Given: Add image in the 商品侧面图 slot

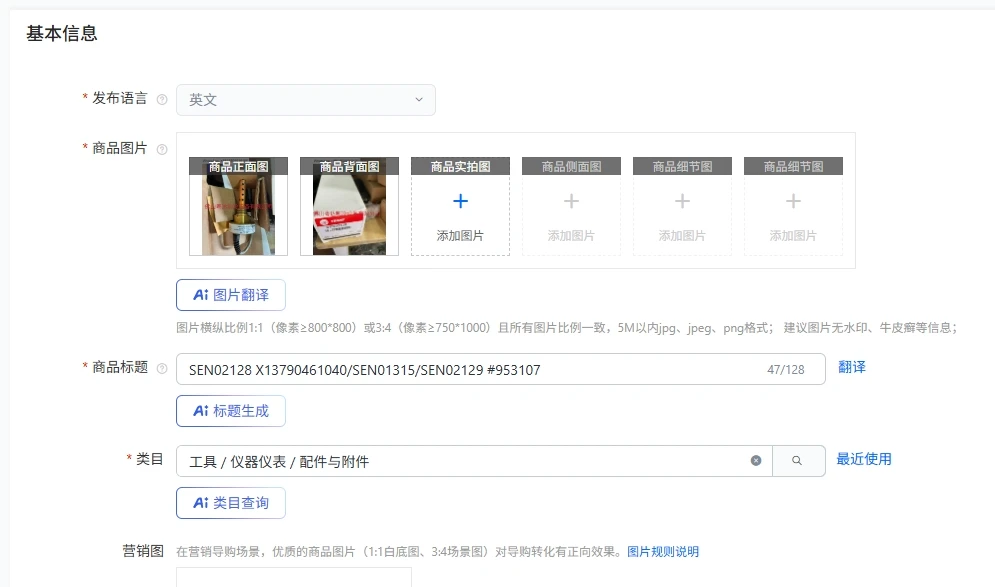Looking at the screenshot, I should tap(572, 206).
